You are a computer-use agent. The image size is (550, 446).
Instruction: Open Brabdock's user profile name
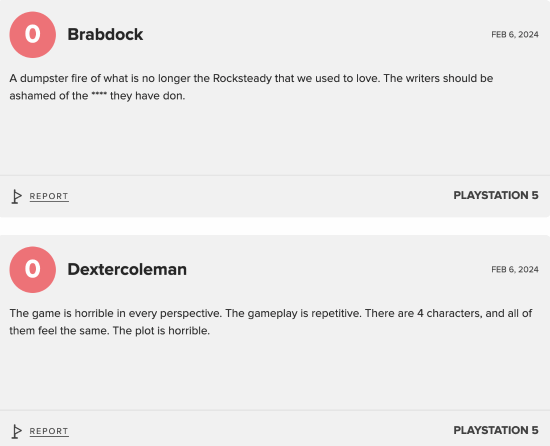coord(105,34)
